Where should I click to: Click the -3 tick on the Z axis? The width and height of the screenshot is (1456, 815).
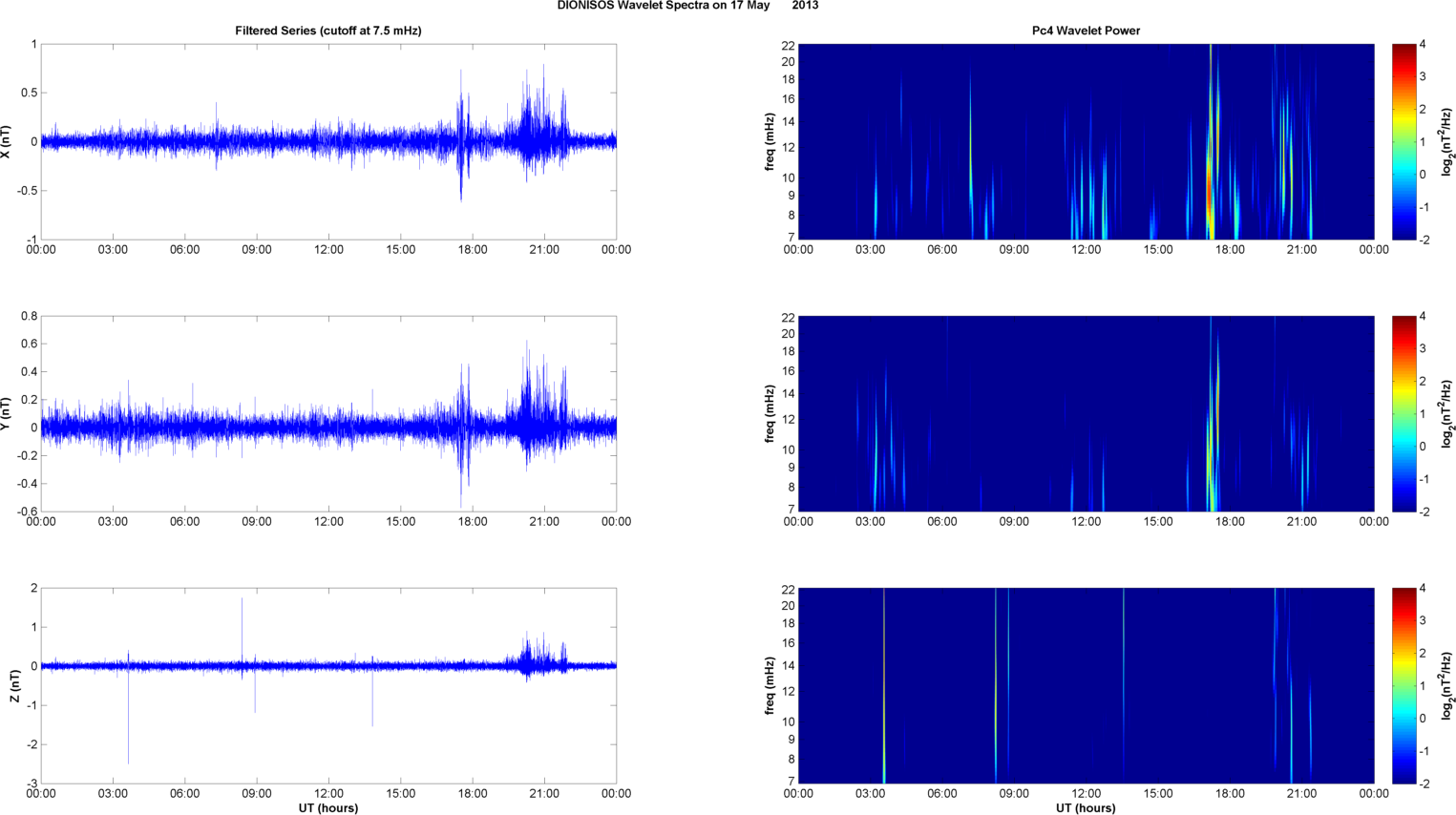click(x=32, y=784)
